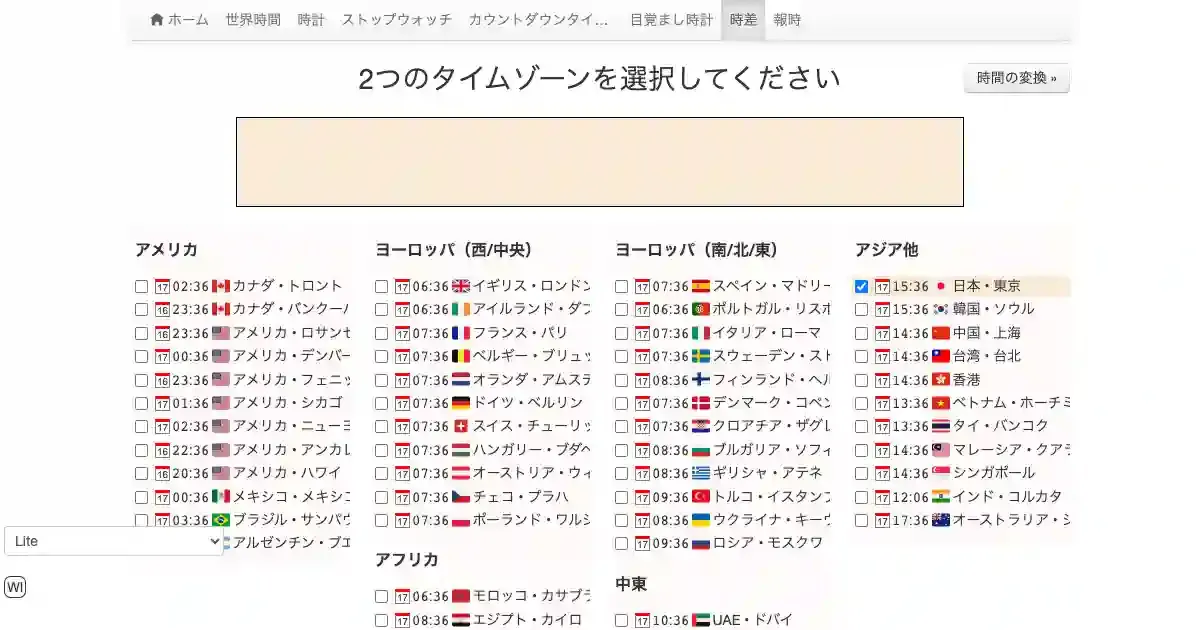Click the home icon in navigation bar
This screenshot has width=1200, height=630.
coord(157,20)
